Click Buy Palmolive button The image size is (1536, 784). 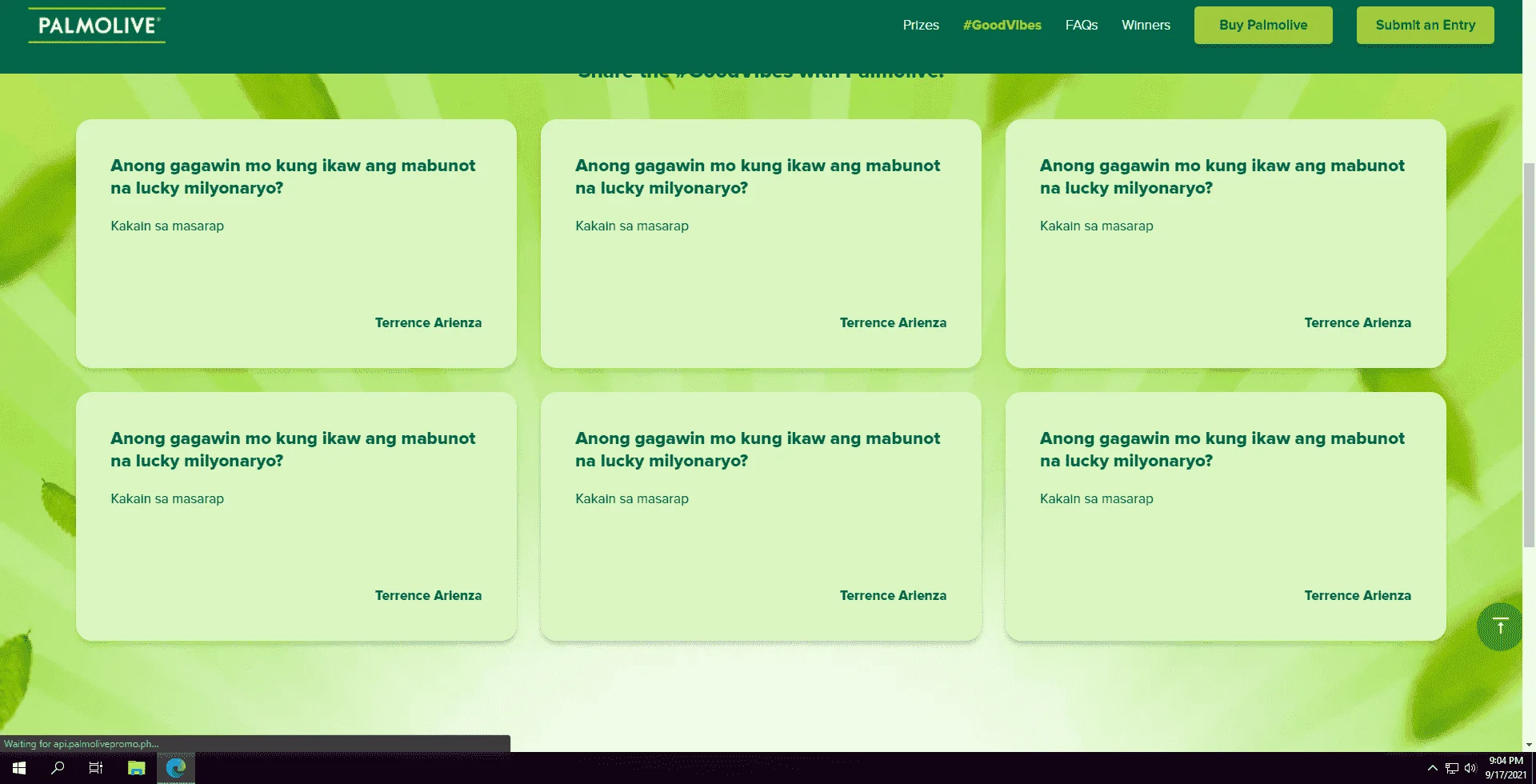pyautogui.click(x=1263, y=25)
